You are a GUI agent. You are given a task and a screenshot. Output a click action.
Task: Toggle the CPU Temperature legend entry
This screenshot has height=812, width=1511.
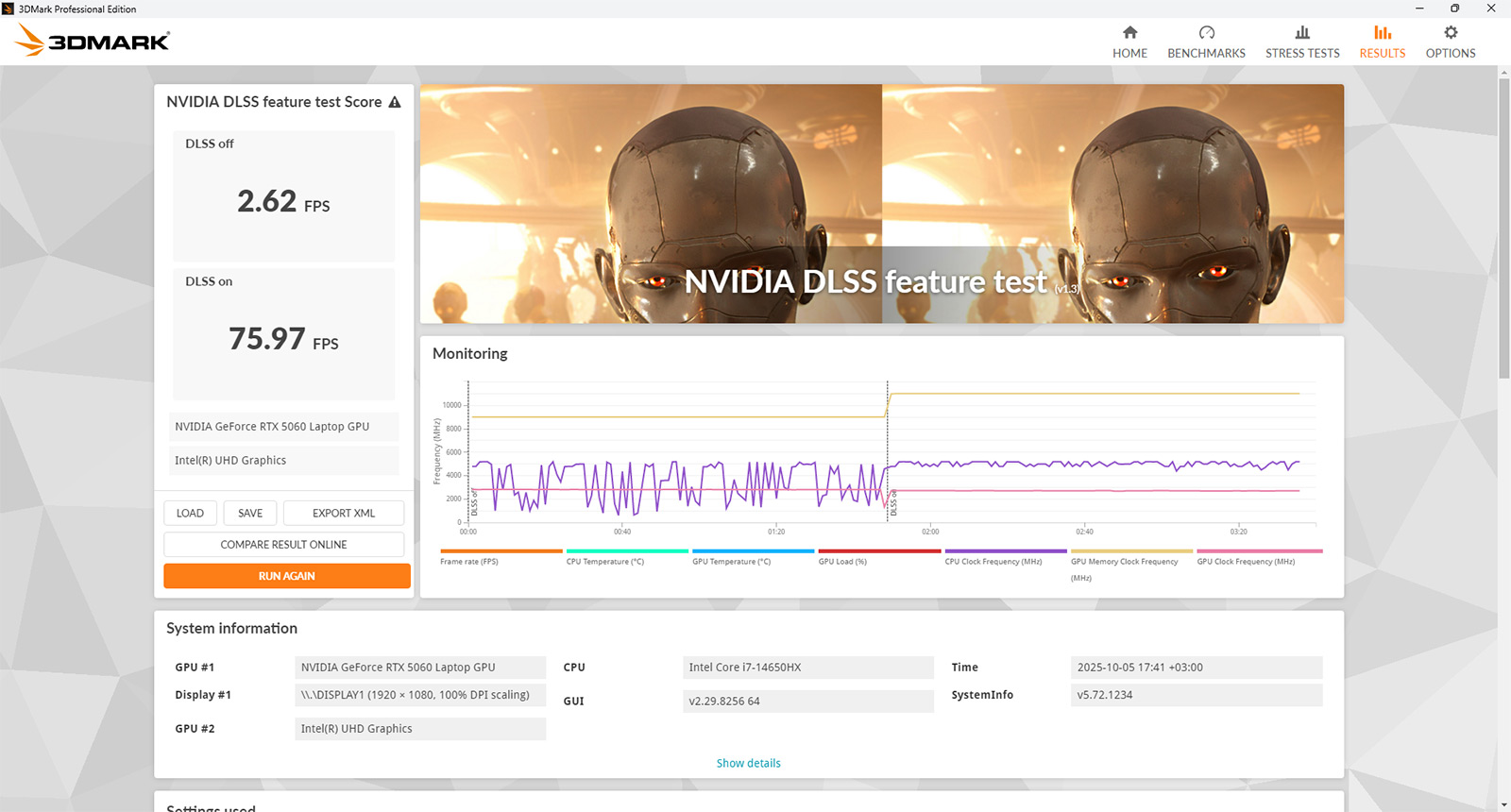[x=605, y=562]
